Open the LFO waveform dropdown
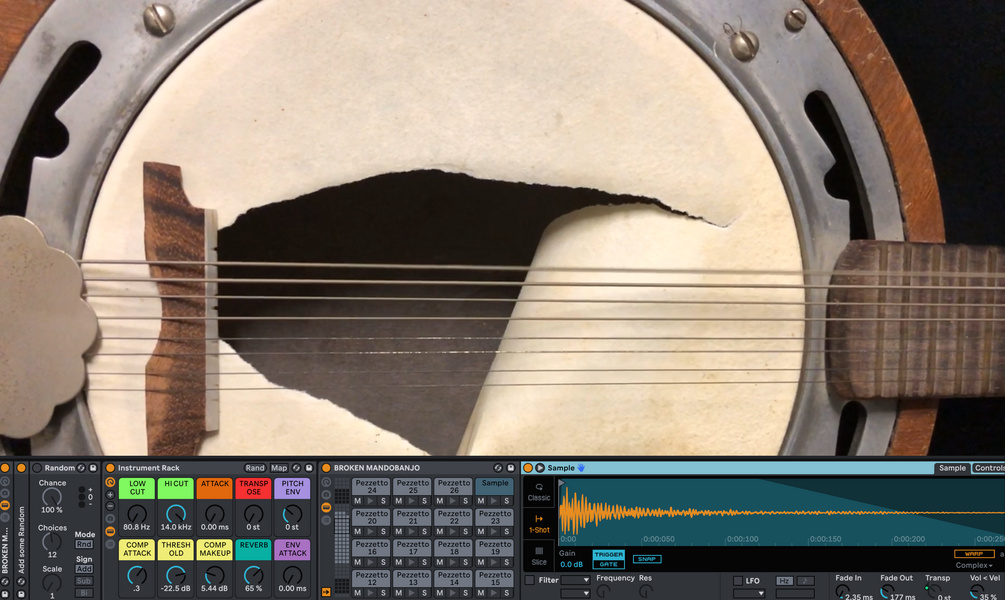 749,594
